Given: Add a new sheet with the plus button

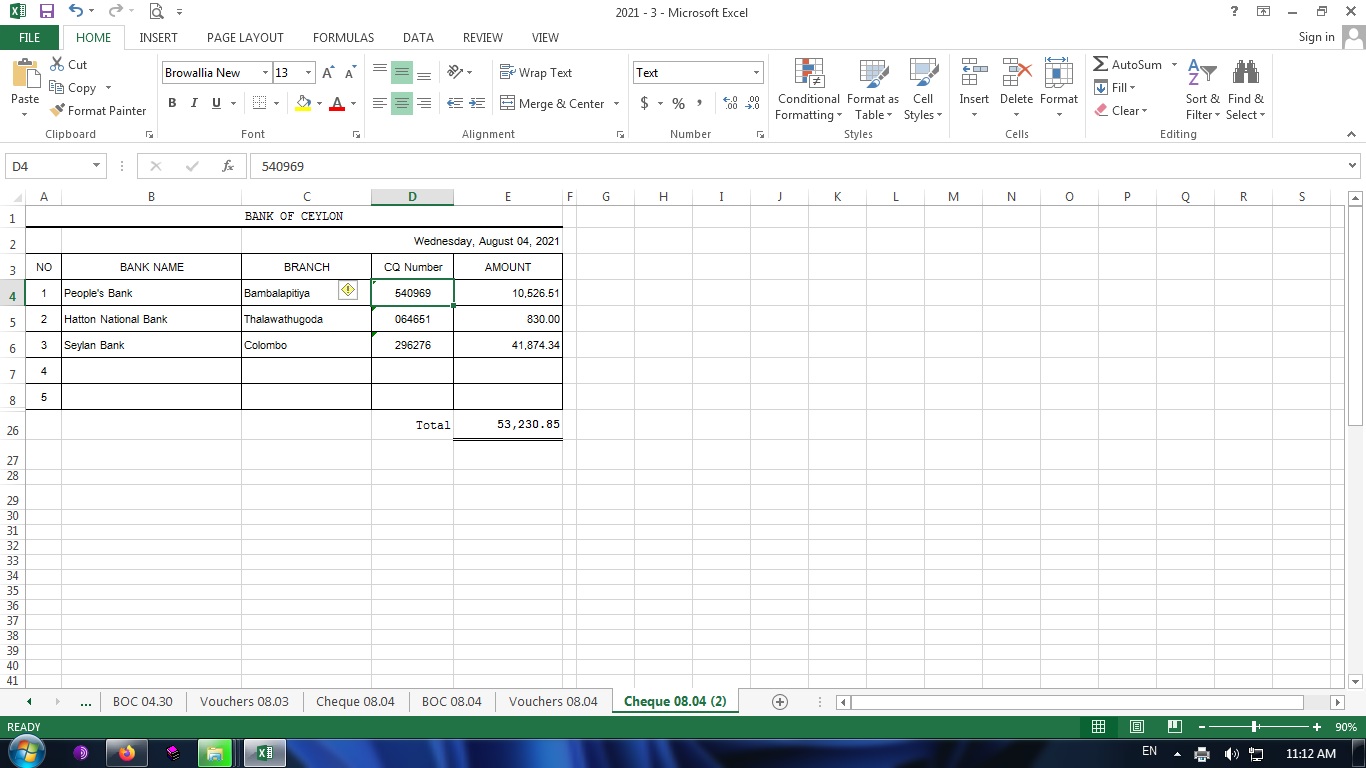Looking at the screenshot, I should pyautogui.click(x=780, y=701).
